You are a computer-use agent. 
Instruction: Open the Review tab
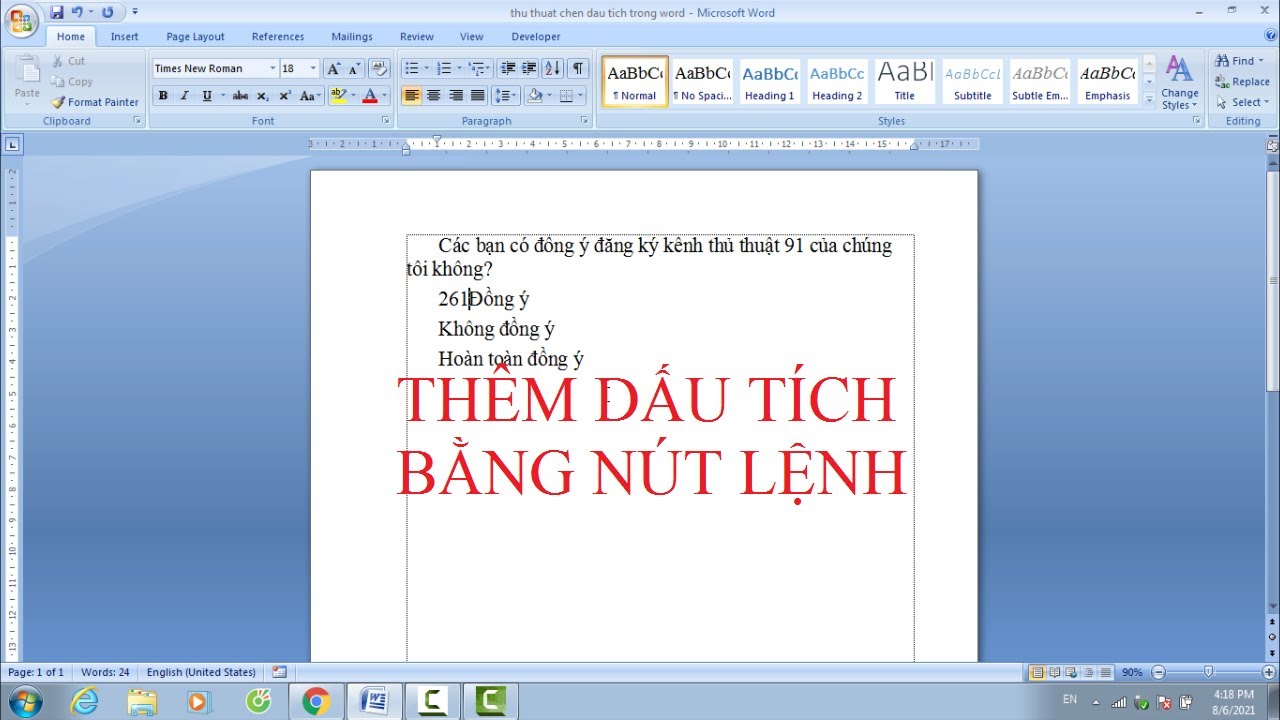417,37
